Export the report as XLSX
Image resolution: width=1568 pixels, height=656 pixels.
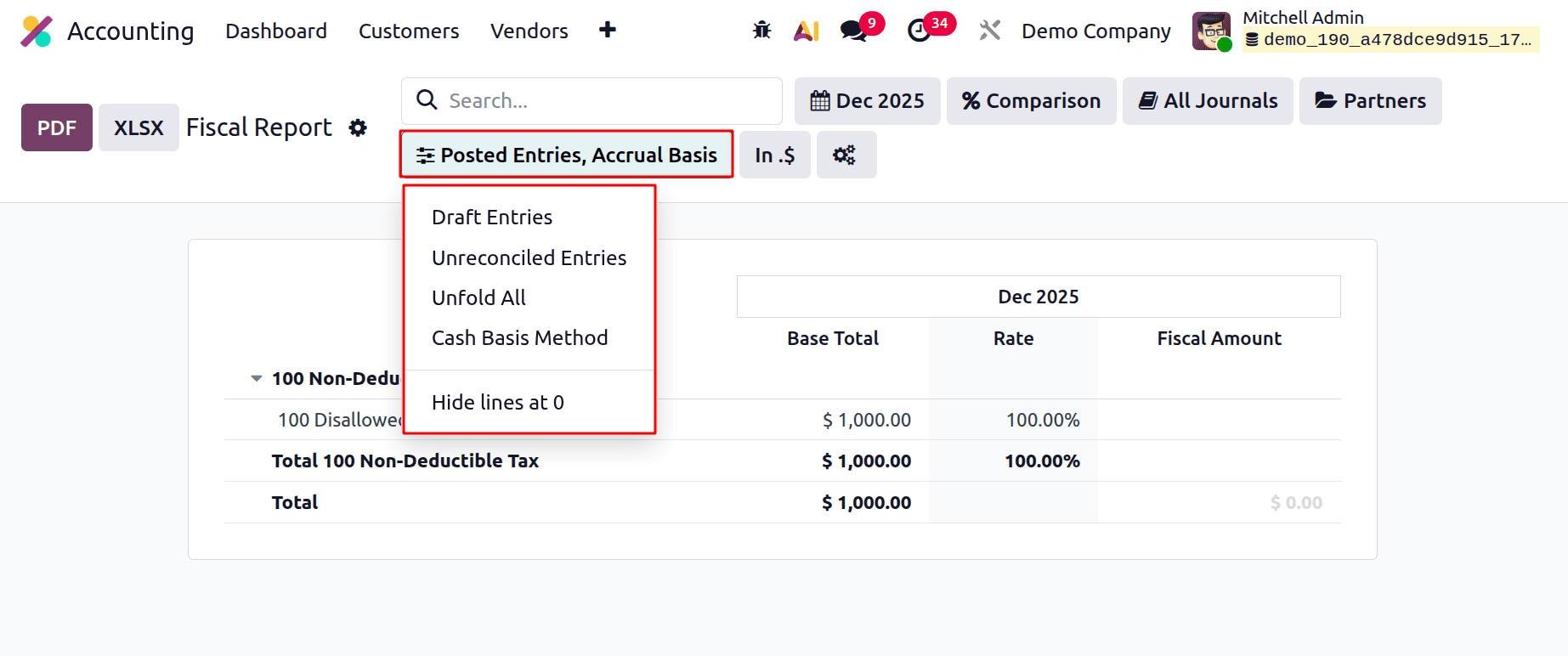tap(139, 127)
